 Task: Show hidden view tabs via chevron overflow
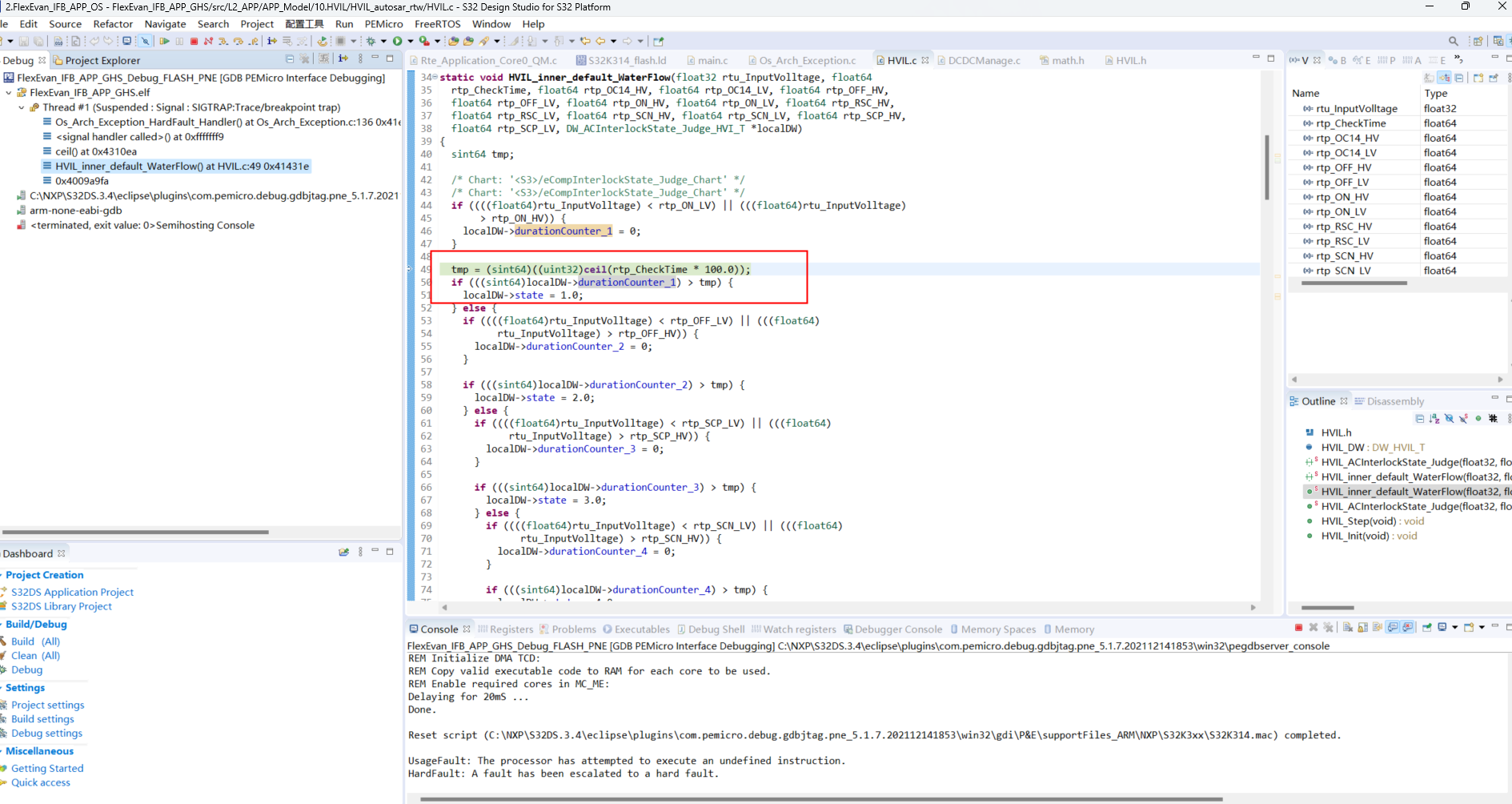[1458, 59]
